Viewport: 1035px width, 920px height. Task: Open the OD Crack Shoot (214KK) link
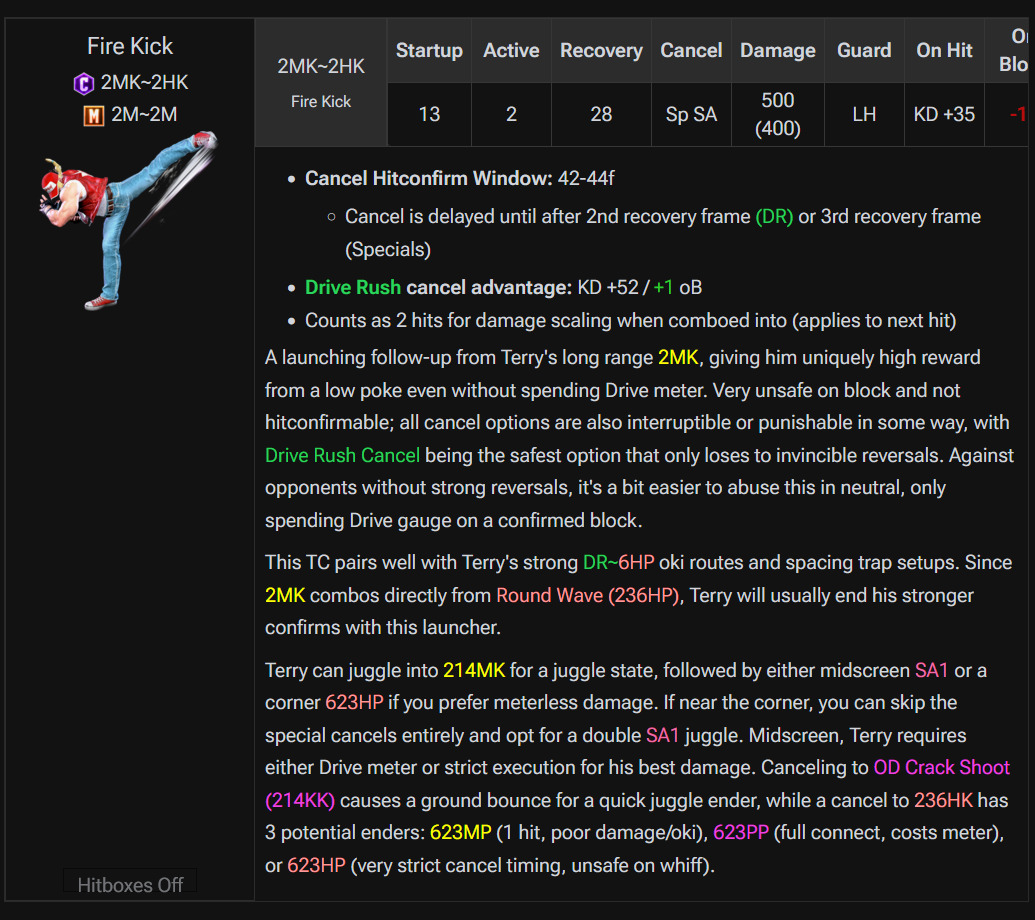click(941, 768)
